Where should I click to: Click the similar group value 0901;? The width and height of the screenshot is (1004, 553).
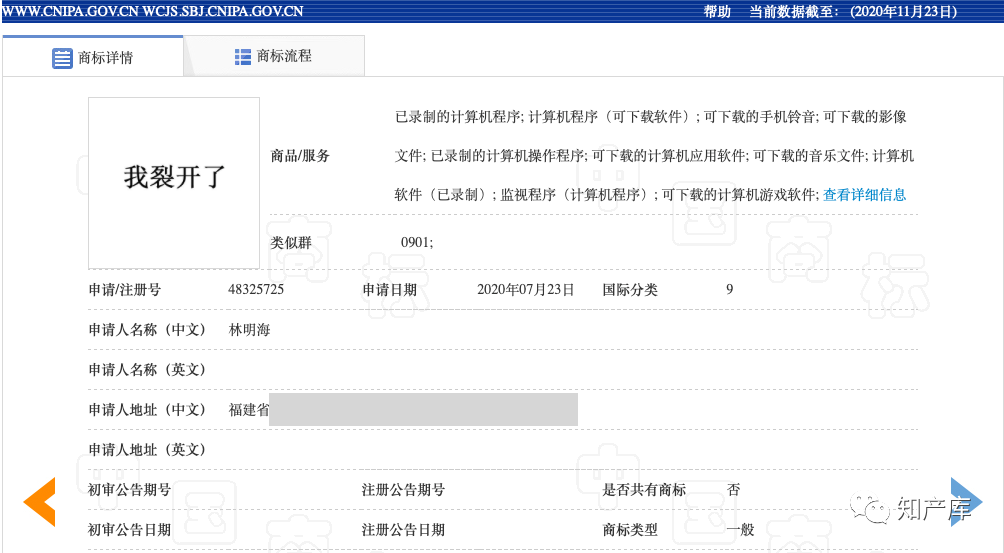tap(417, 242)
